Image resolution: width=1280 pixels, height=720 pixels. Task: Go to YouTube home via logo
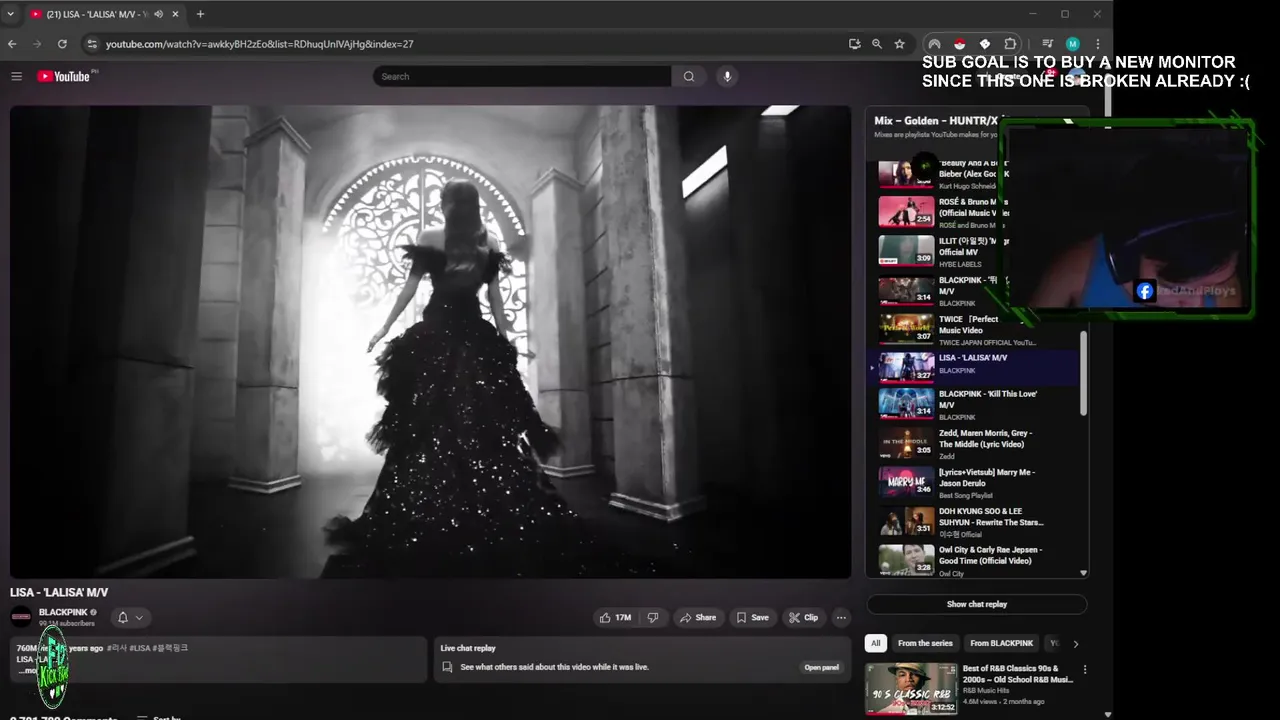tap(64, 76)
